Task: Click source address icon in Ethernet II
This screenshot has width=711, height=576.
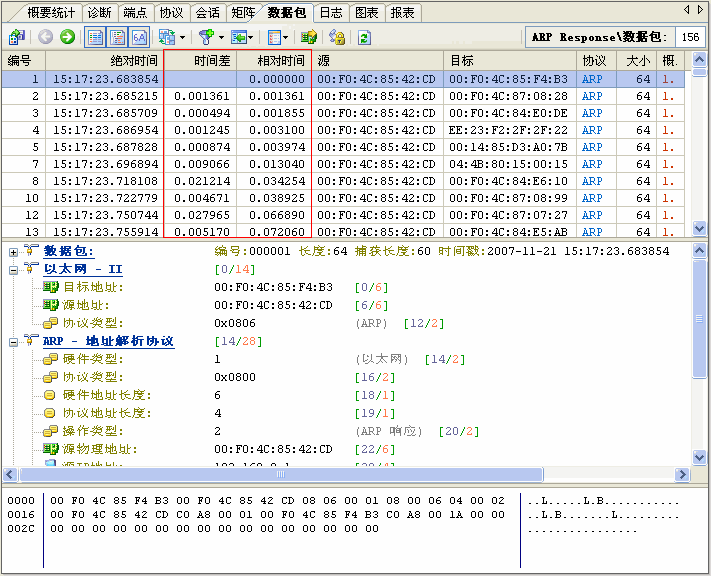Action: point(51,305)
